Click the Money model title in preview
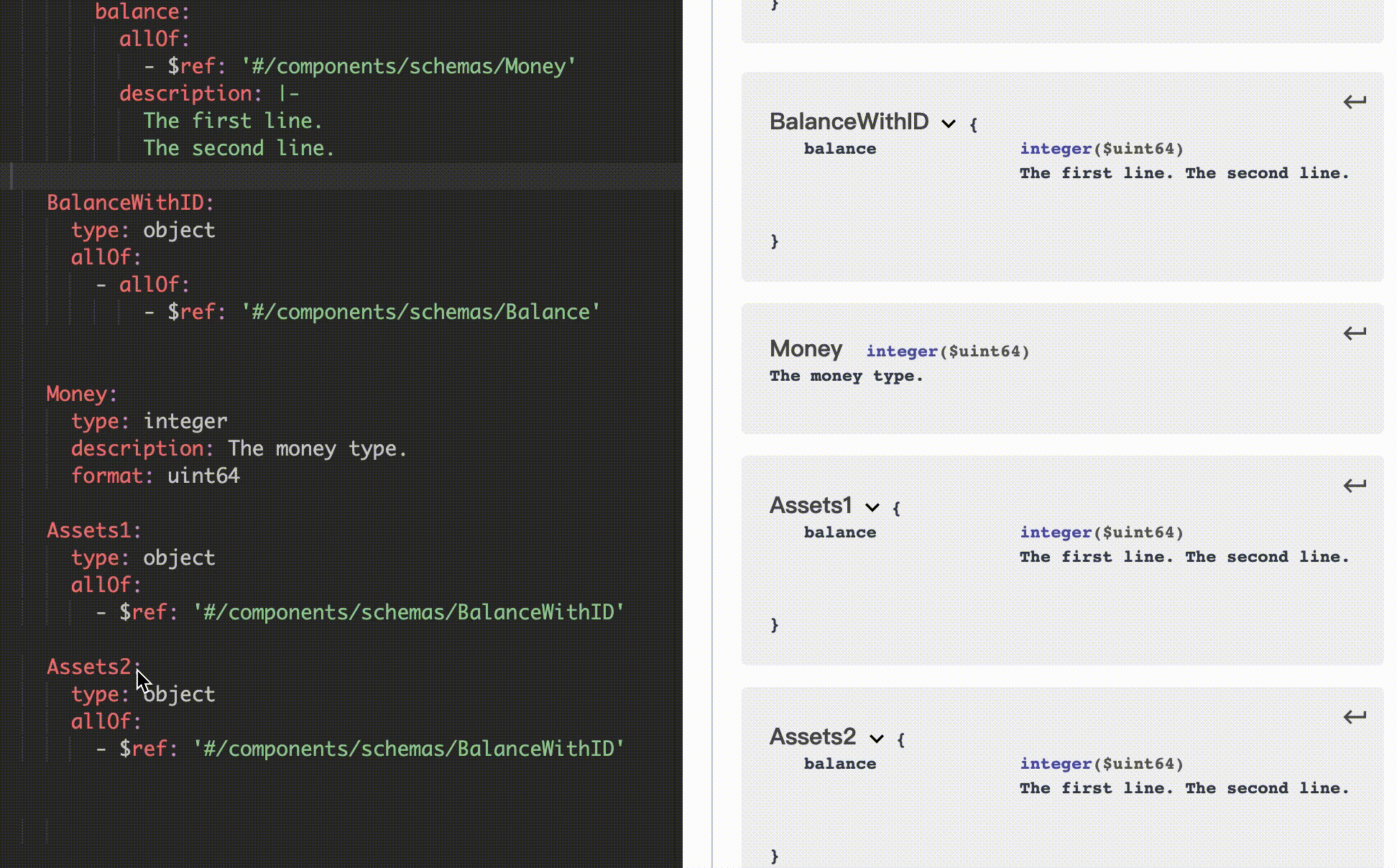Screen dimensions: 1397x868 [806, 349]
